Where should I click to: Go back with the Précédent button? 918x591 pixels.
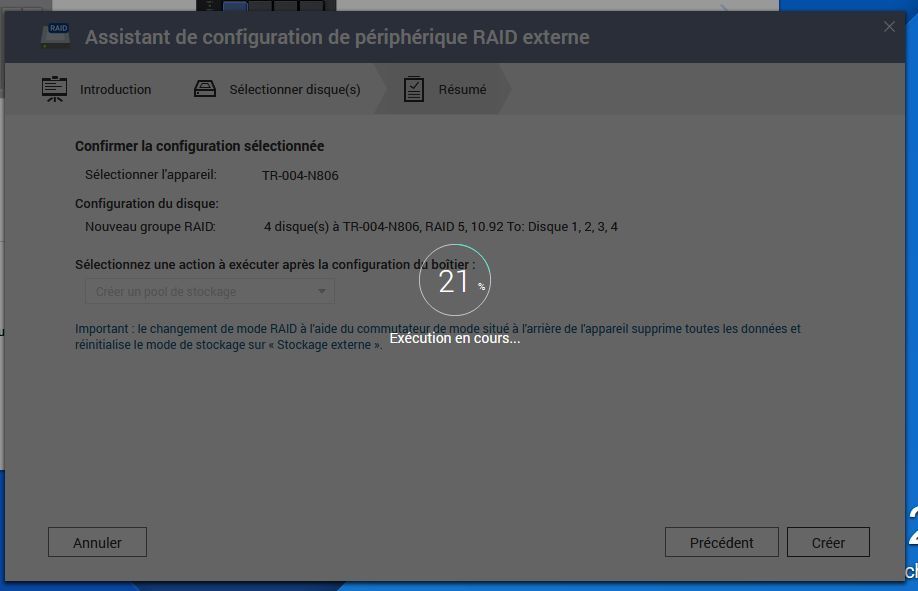(721, 542)
